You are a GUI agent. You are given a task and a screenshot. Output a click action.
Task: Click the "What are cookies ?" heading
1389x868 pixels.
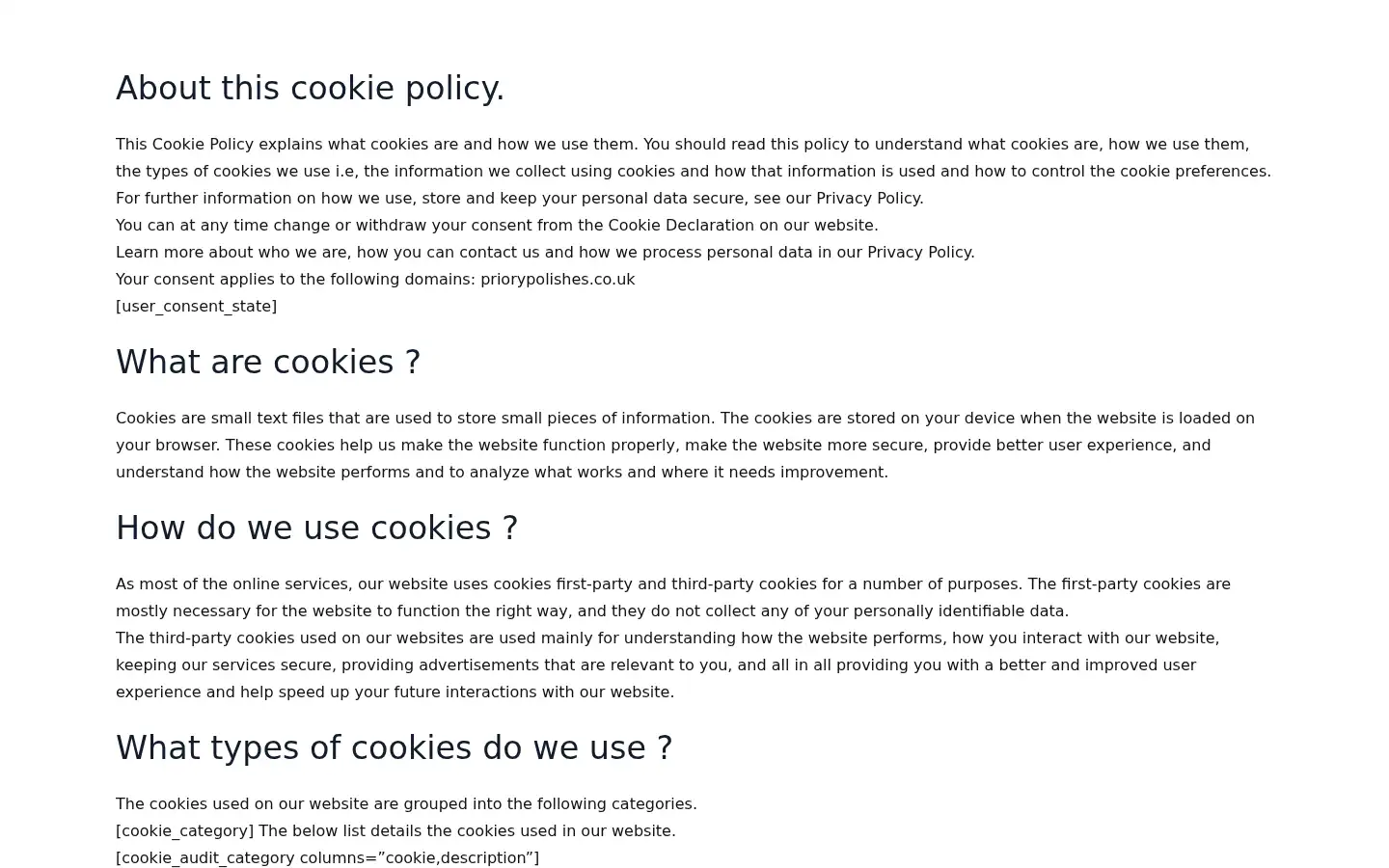pos(268,362)
